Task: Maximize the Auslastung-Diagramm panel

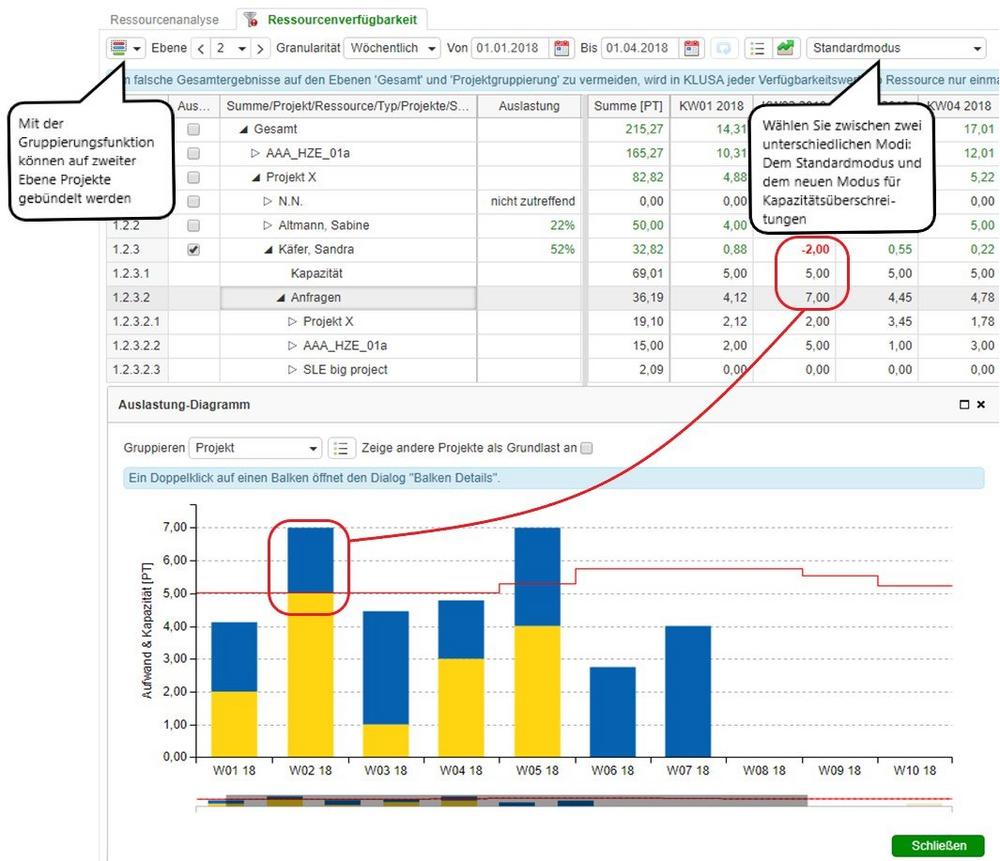Action: click(x=964, y=405)
